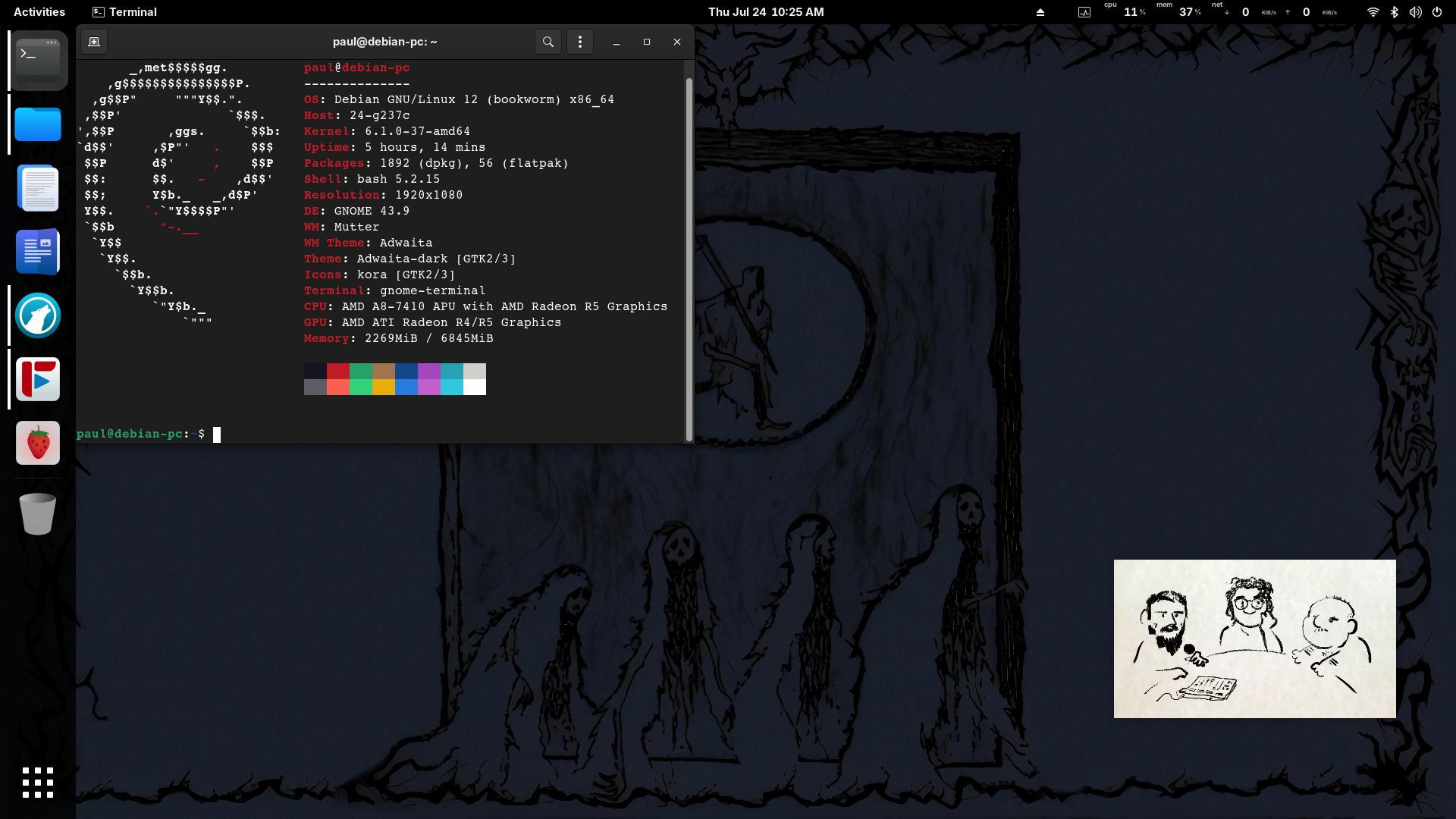Screen dimensions: 1456x819
Task: Click the bright green color block
Action: pos(361,387)
